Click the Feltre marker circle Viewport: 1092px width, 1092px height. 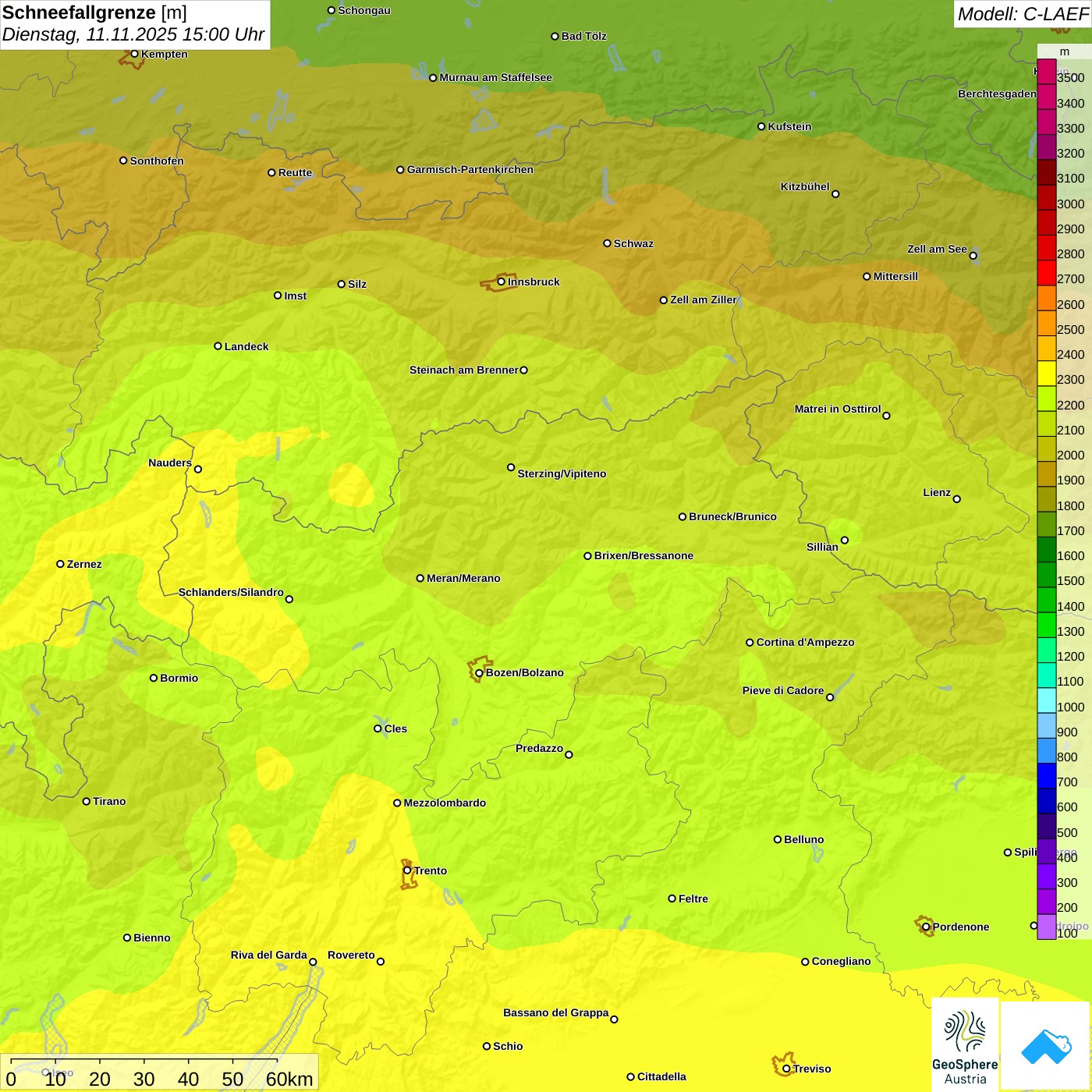pyautogui.click(x=672, y=899)
